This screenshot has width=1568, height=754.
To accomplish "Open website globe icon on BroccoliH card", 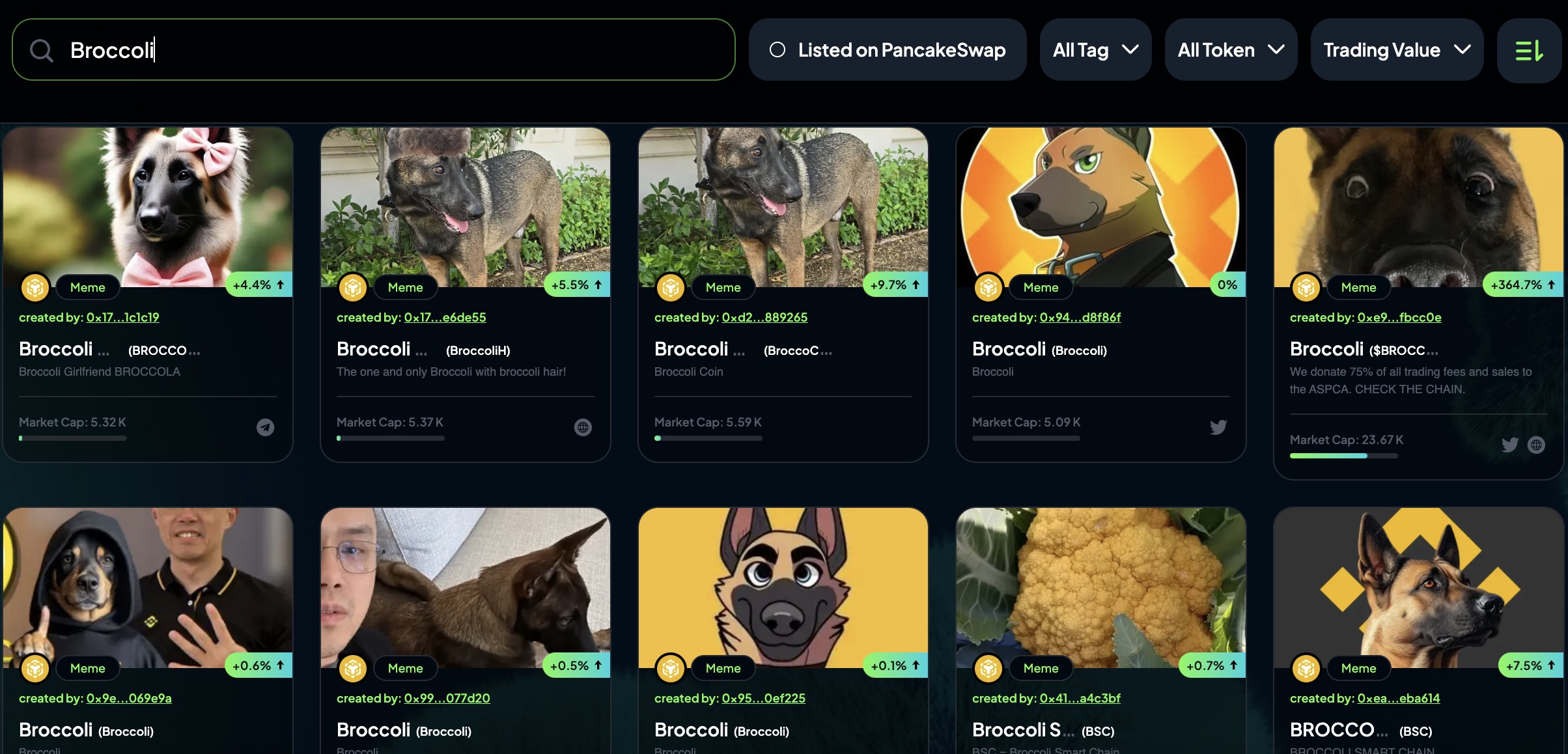I will tap(583, 427).
